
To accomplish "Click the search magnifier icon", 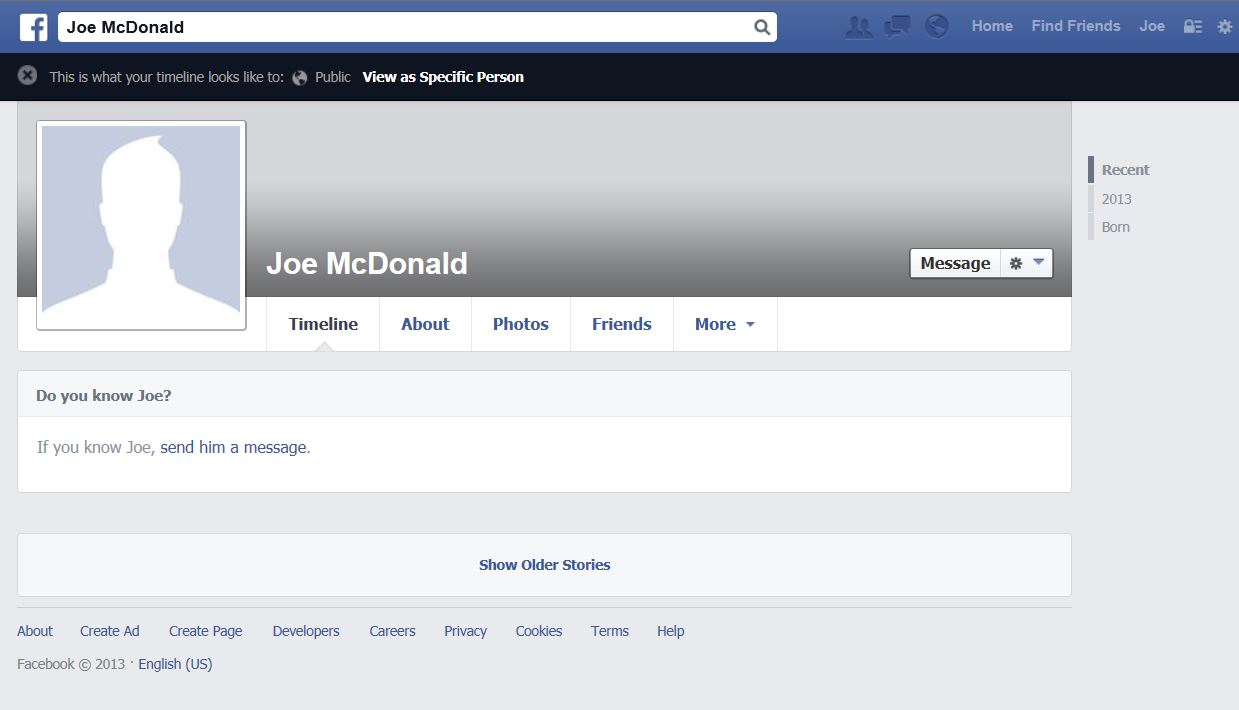I will [x=762, y=27].
